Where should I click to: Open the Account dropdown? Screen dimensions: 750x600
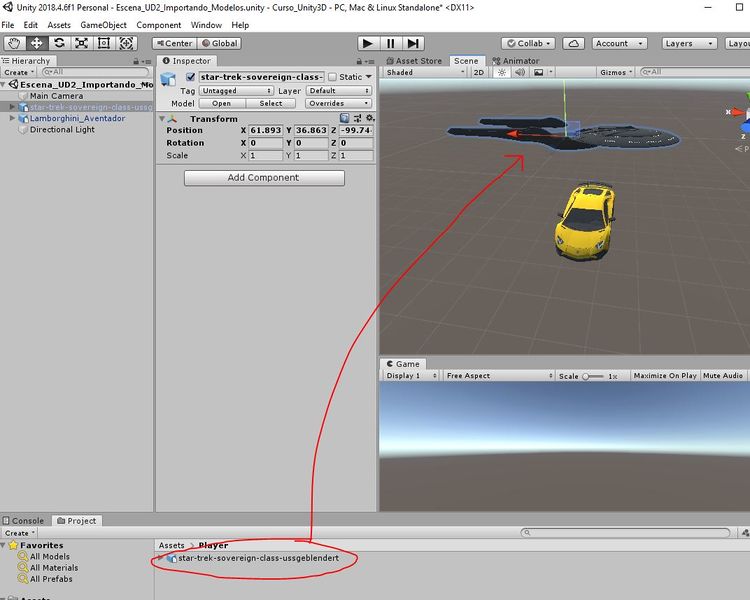coord(619,44)
